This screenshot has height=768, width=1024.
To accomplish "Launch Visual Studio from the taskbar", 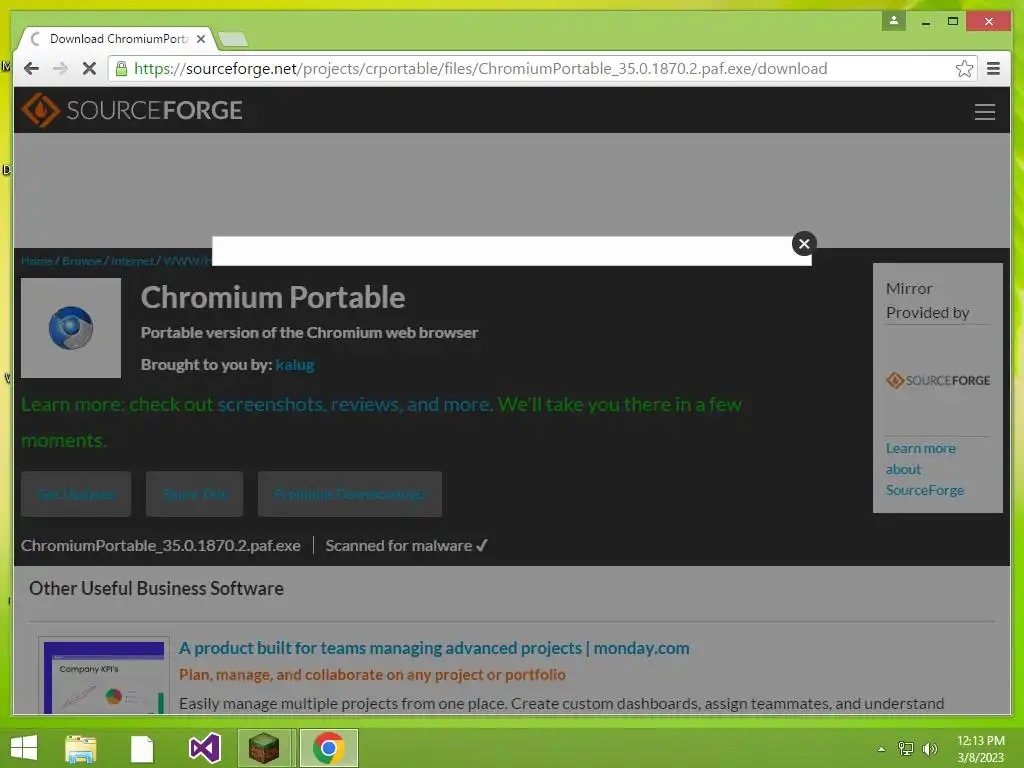I will [204, 748].
